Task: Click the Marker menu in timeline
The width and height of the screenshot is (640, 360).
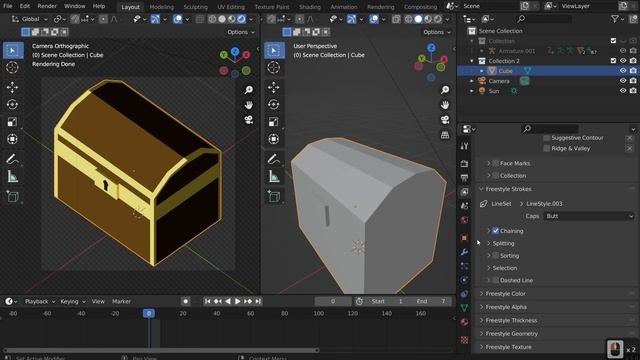Action: pyautogui.click(x=121, y=302)
